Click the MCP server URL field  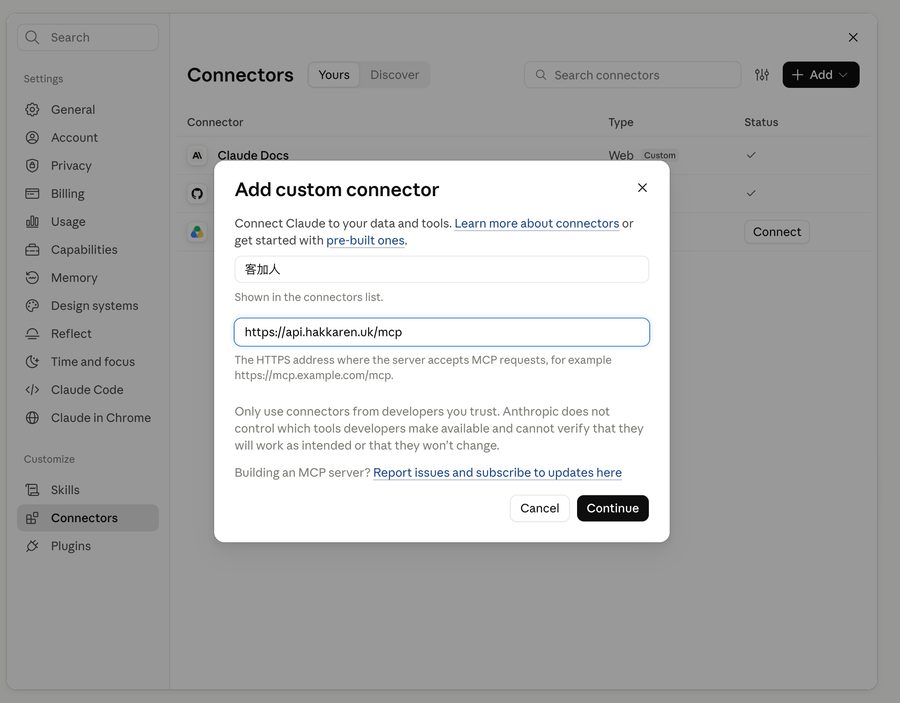pyautogui.click(x=441, y=332)
